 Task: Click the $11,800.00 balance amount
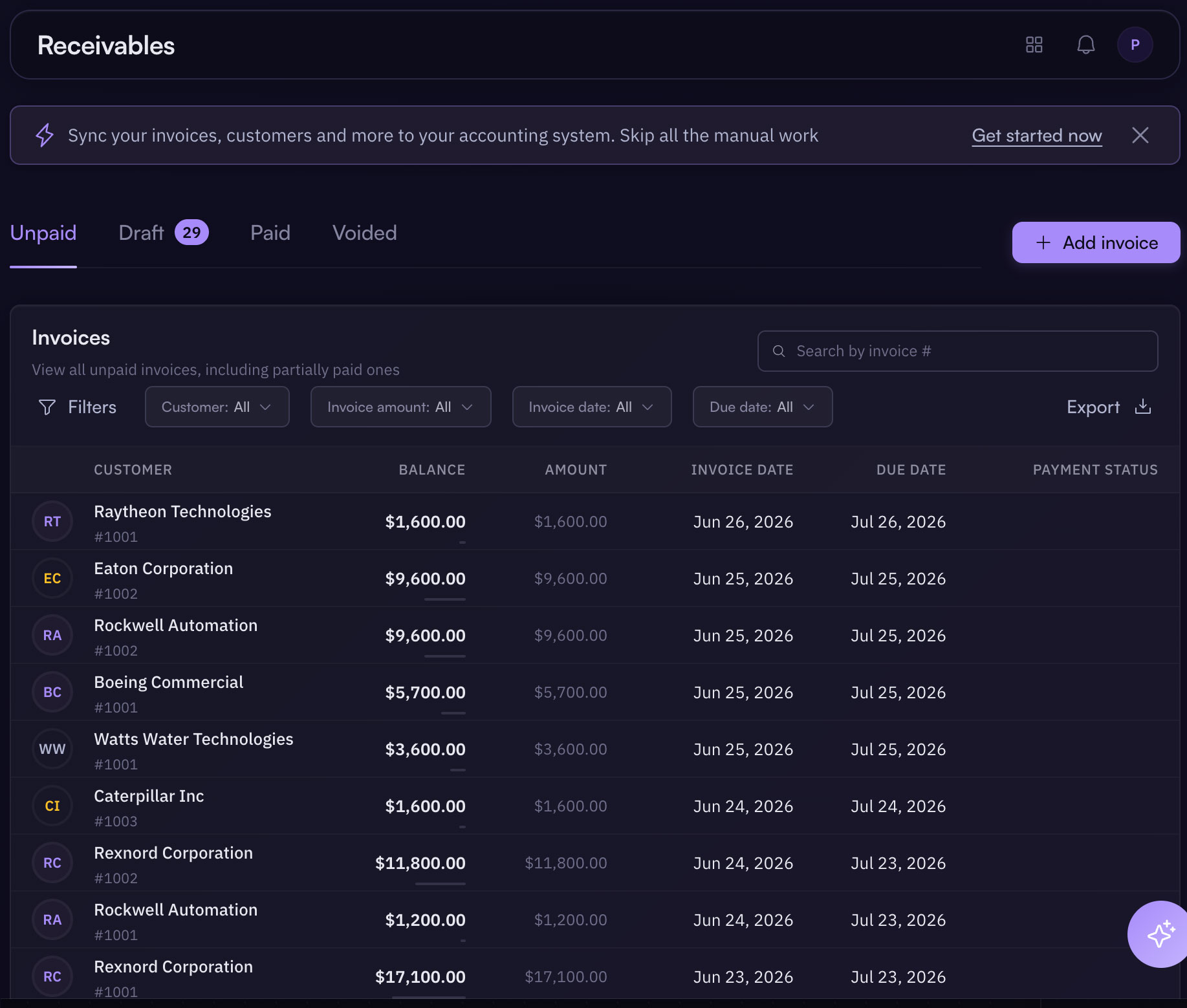(420, 863)
